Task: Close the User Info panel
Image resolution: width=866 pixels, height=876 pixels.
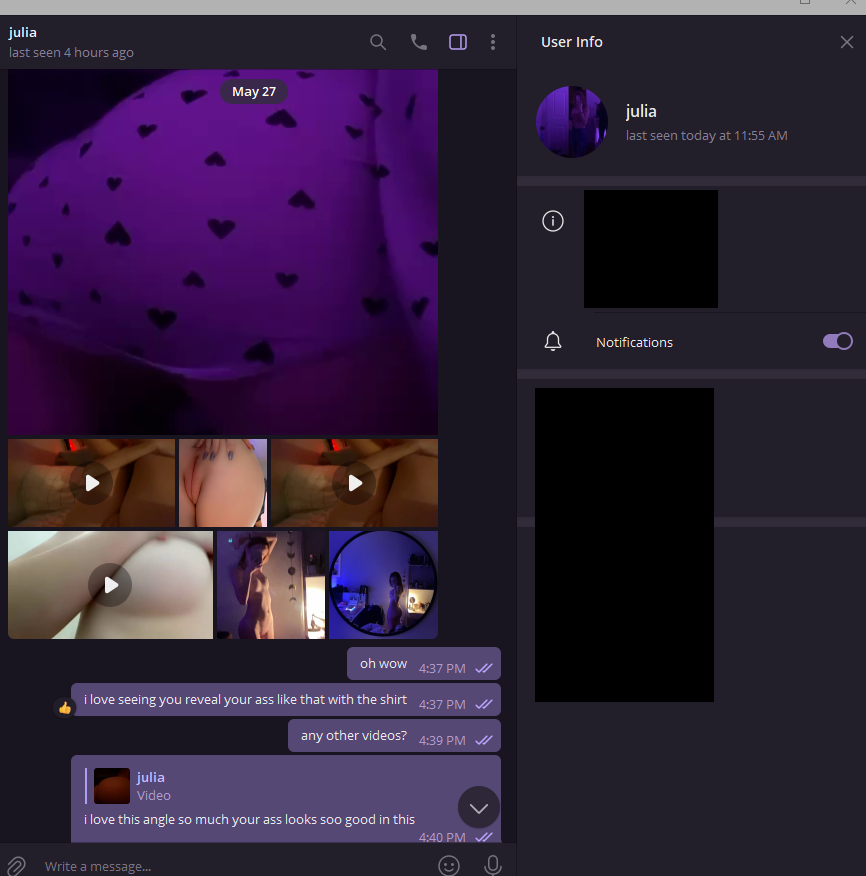Action: (846, 42)
